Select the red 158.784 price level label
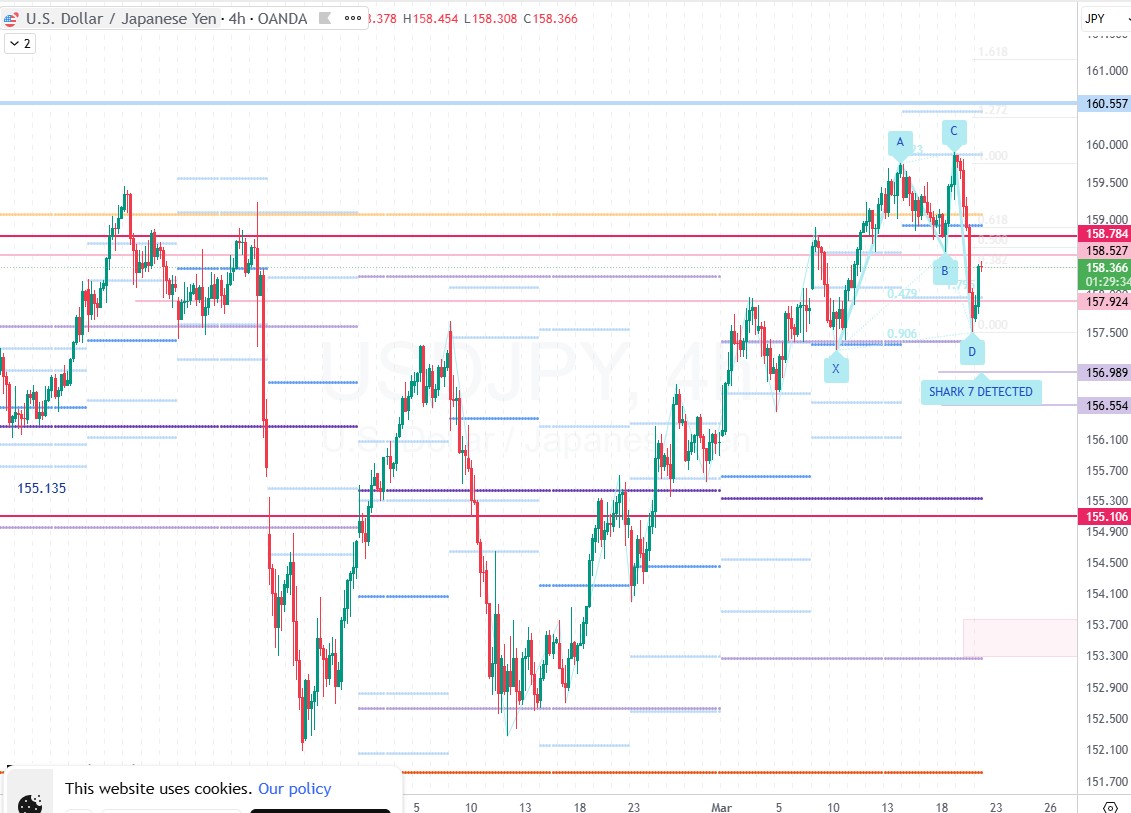The width and height of the screenshot is (1131, 813). click(1105, 234)
